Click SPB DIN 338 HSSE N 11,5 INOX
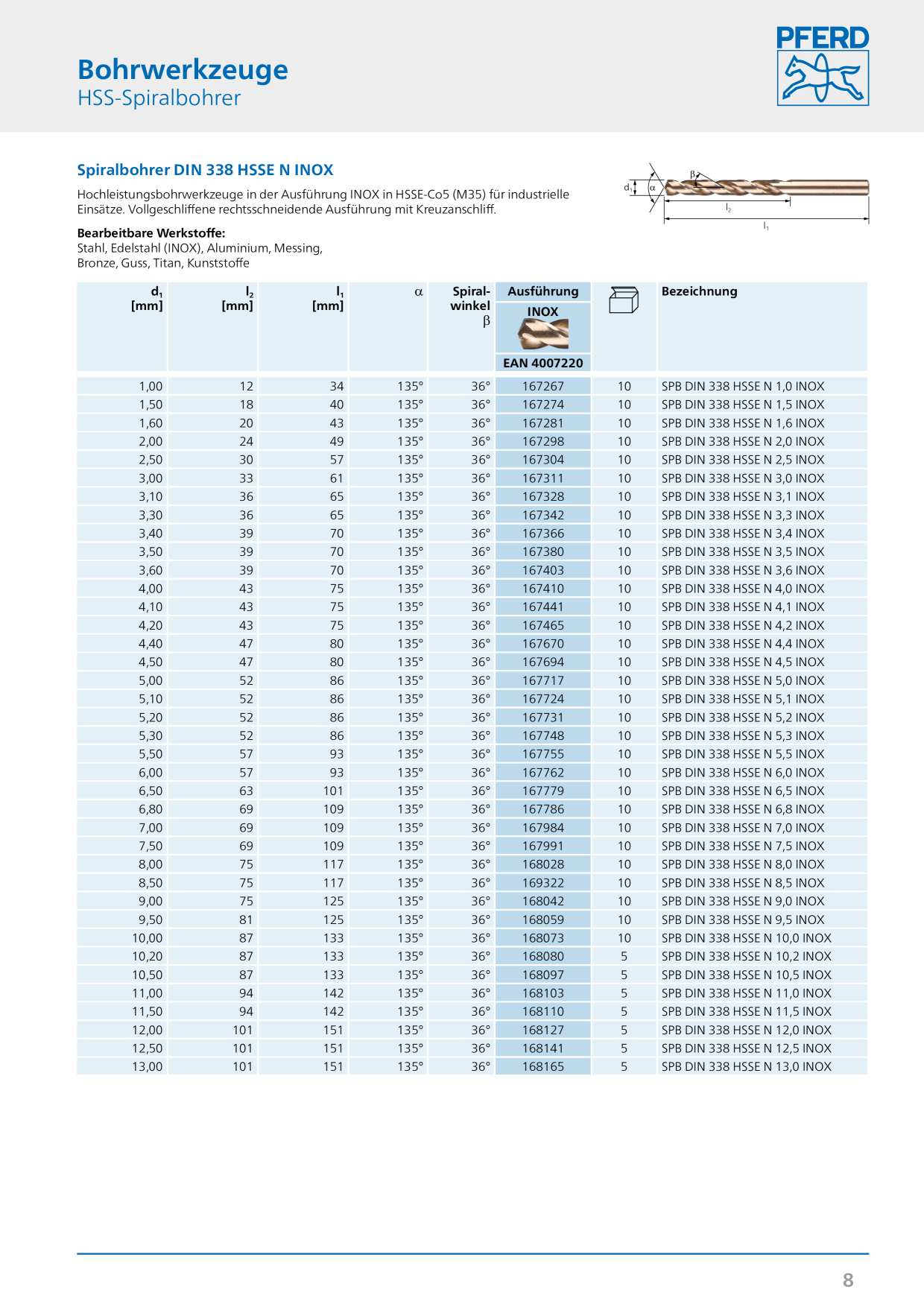The image size is (924, 1307). [747, 1011]
